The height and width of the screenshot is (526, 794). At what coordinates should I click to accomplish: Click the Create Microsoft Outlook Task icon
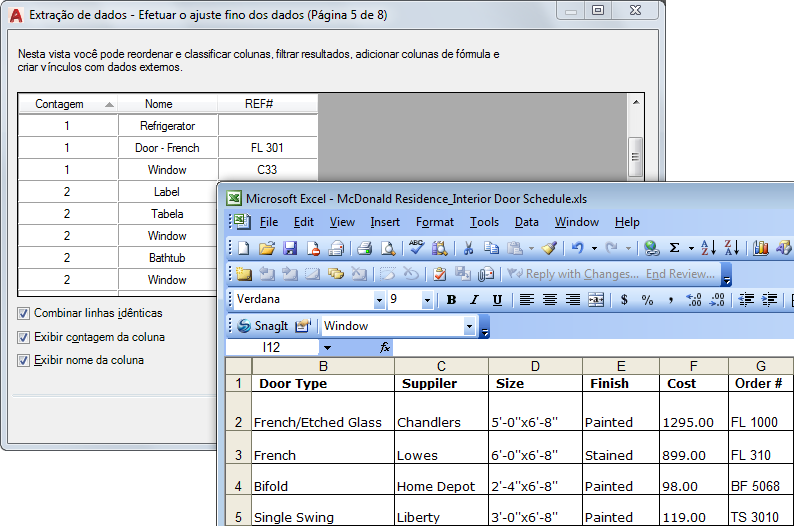tap(440, 274)
